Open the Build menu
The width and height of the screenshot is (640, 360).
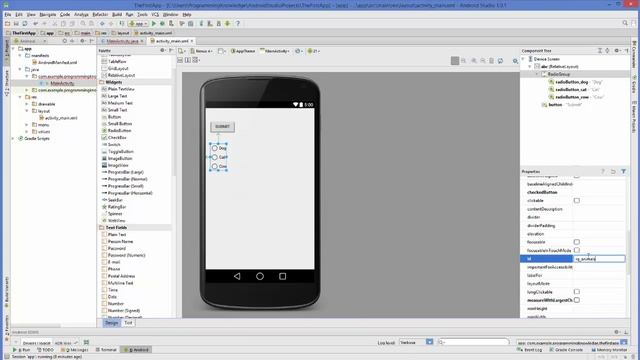[117, 14]
